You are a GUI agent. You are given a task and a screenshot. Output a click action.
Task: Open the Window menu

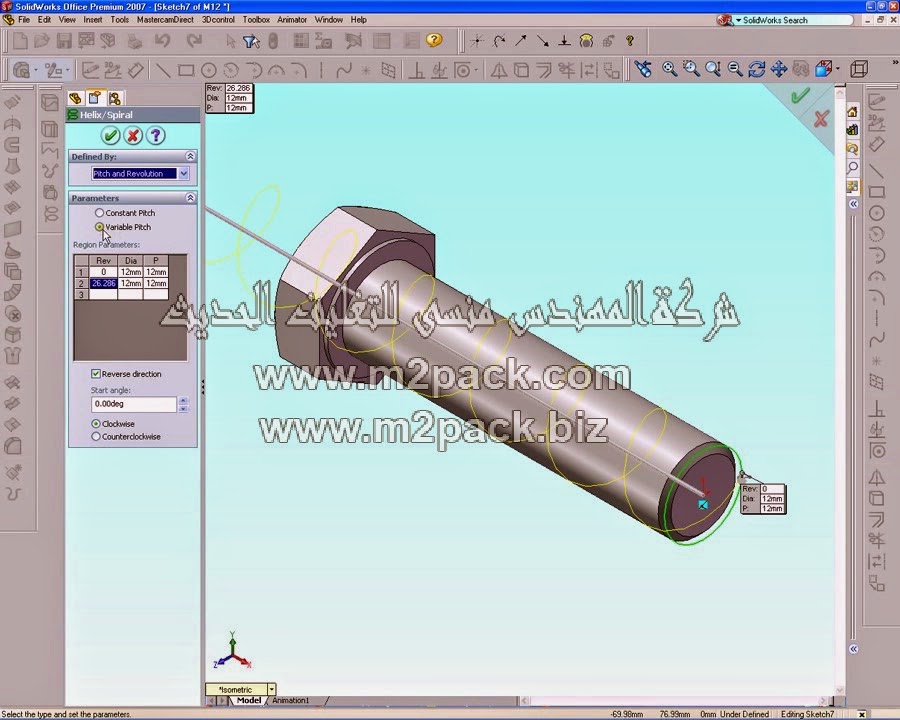[328, 20]
